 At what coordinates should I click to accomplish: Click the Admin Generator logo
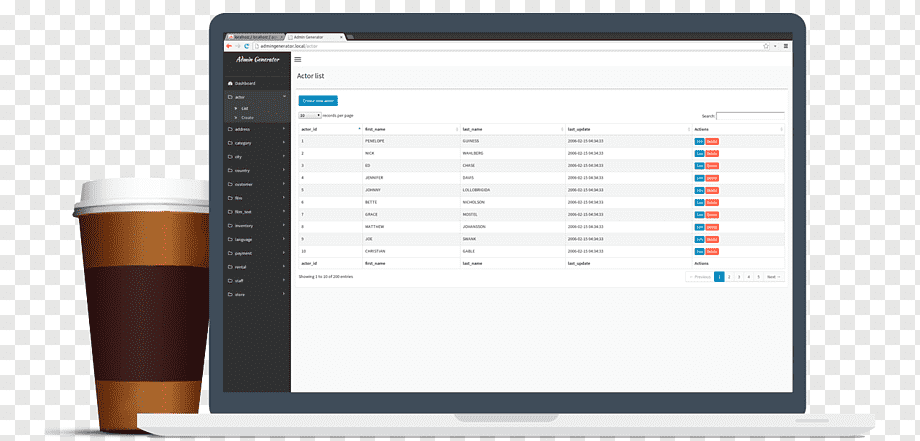point(258,59)
